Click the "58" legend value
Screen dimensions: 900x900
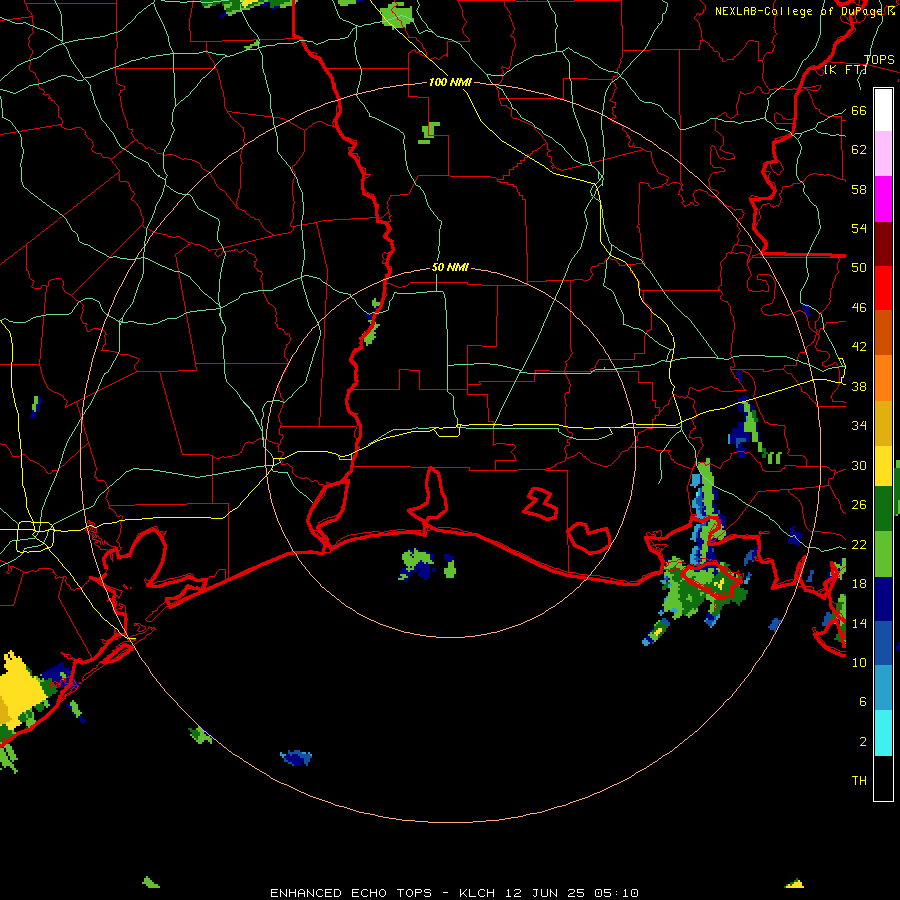click(859, 189)
